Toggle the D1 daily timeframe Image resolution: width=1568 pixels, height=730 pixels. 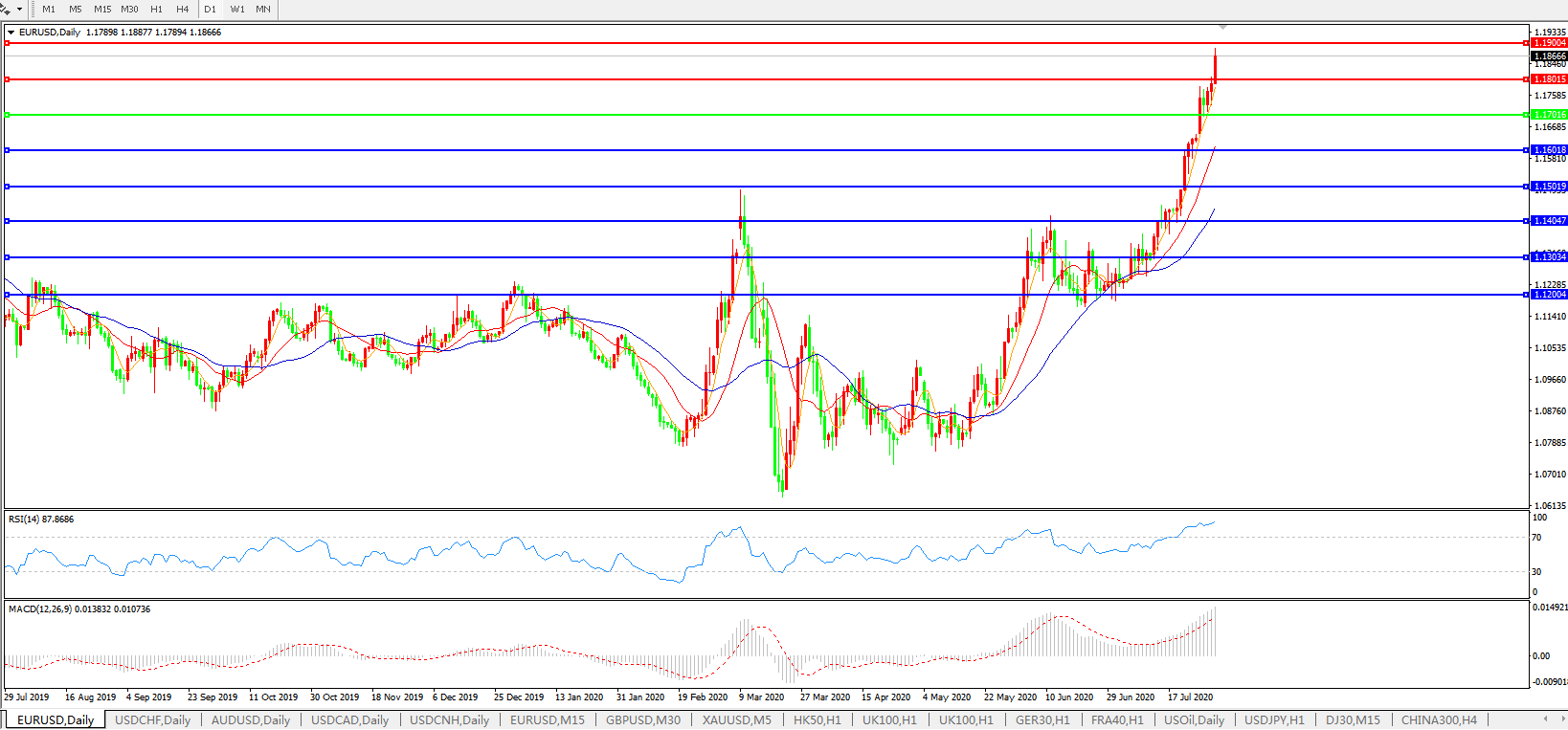[210, 10]
